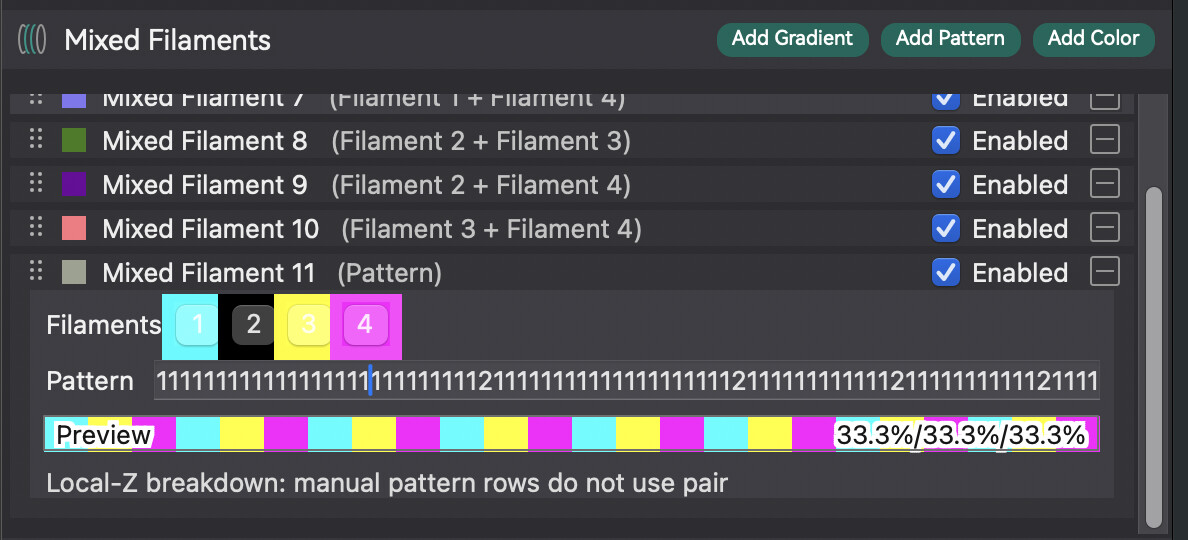Image resolution: width=1188 pixels, height=540 pixels.
Task: Disable Mixed Filament 10 checkbox
Action: [x=946, y=228]
